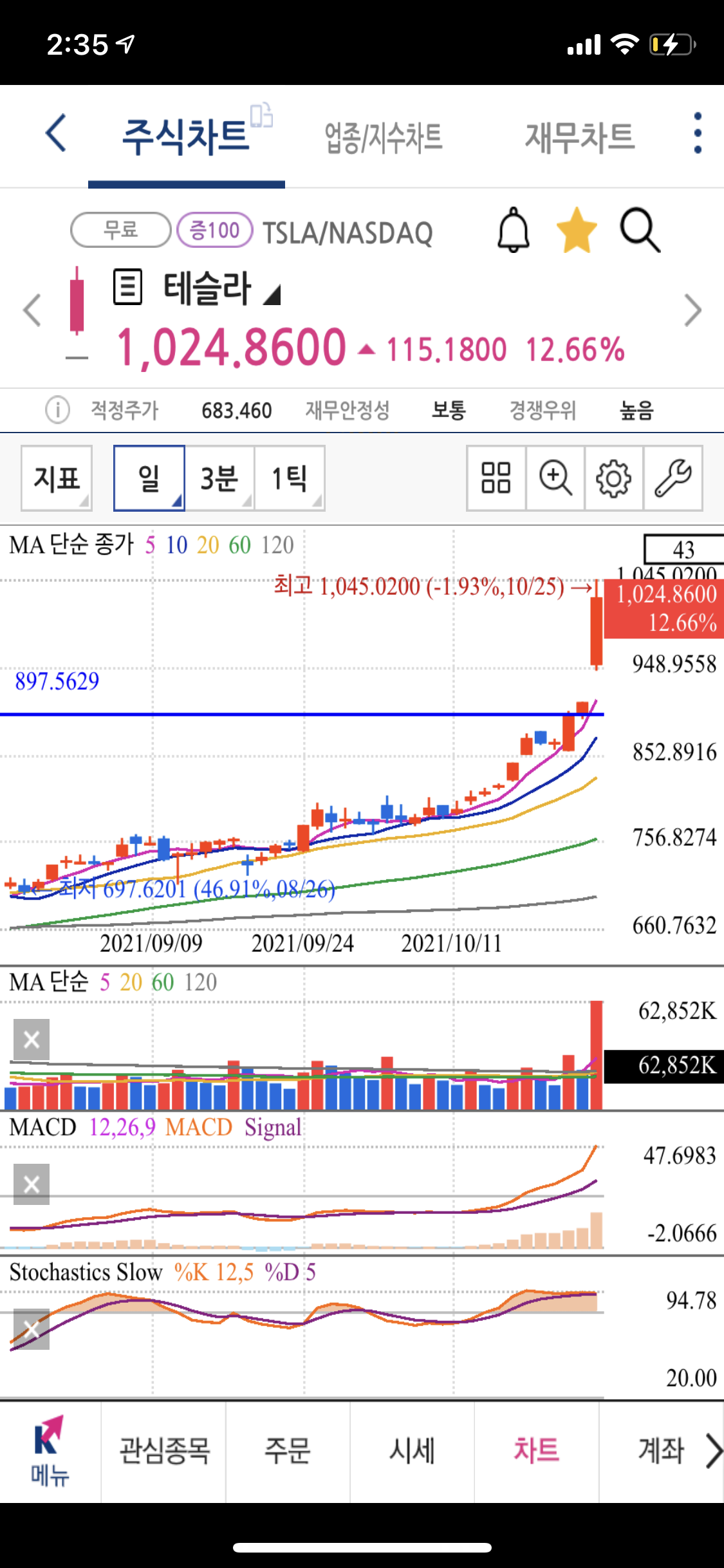724x1568 pixels.
Task: Edit the candle count box showing 43
Action: pyautogui.click(x=683, y=549)
